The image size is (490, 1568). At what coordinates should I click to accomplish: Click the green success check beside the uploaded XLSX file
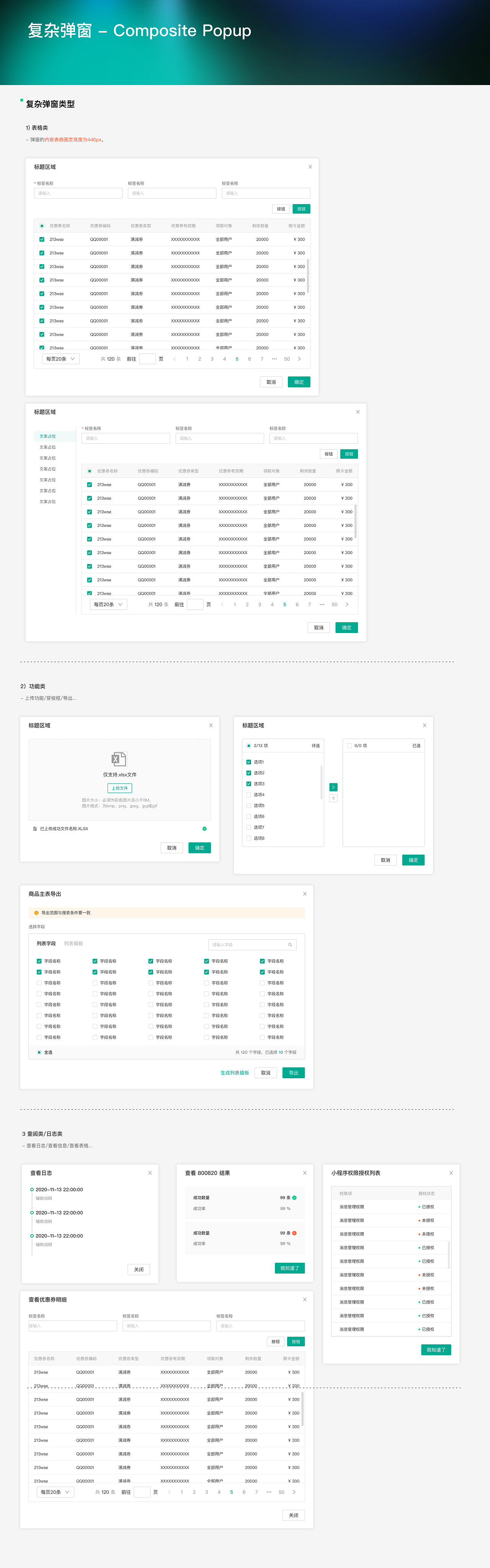[x=204, y=829]
